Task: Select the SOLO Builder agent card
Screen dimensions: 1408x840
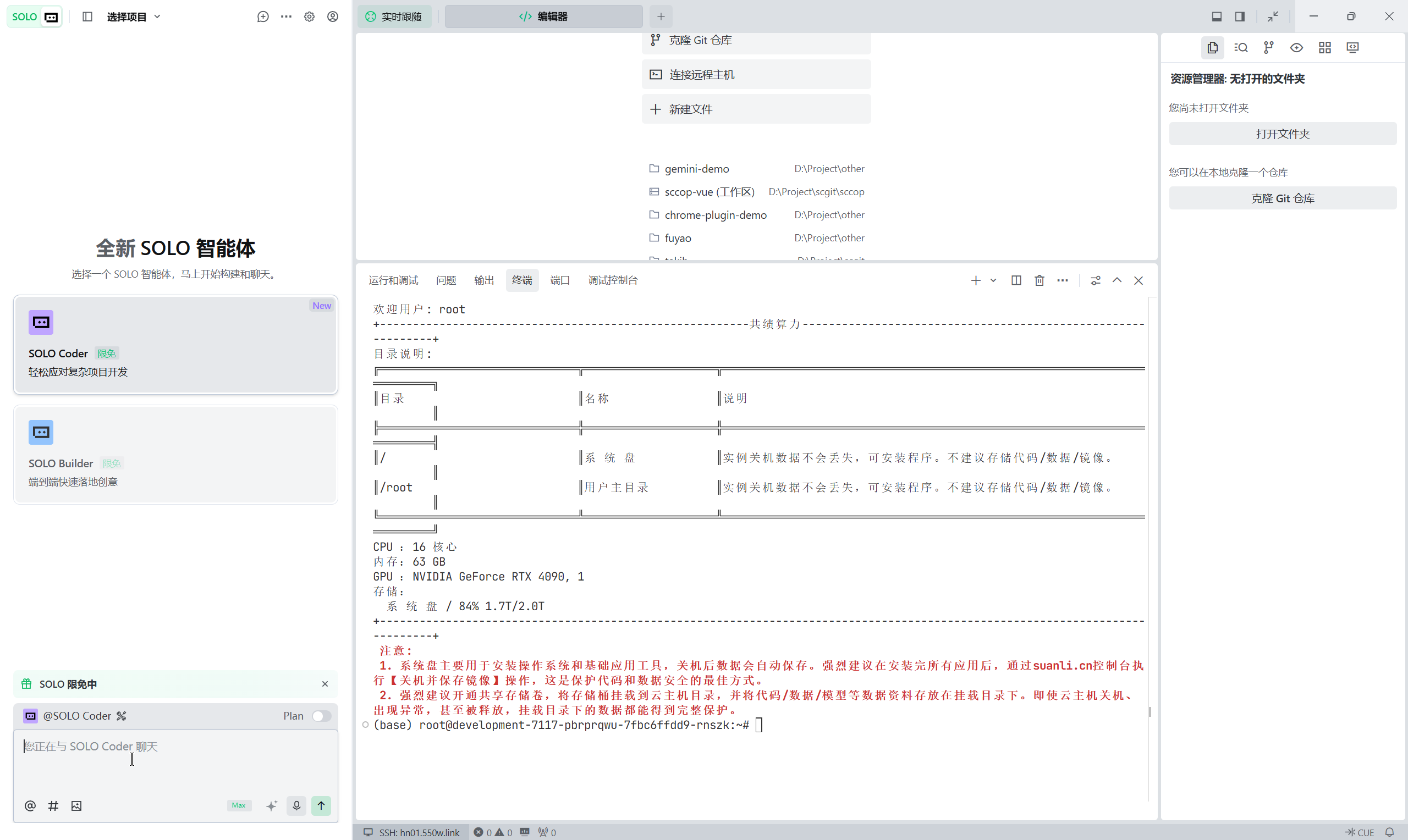Action: point(175,454)
